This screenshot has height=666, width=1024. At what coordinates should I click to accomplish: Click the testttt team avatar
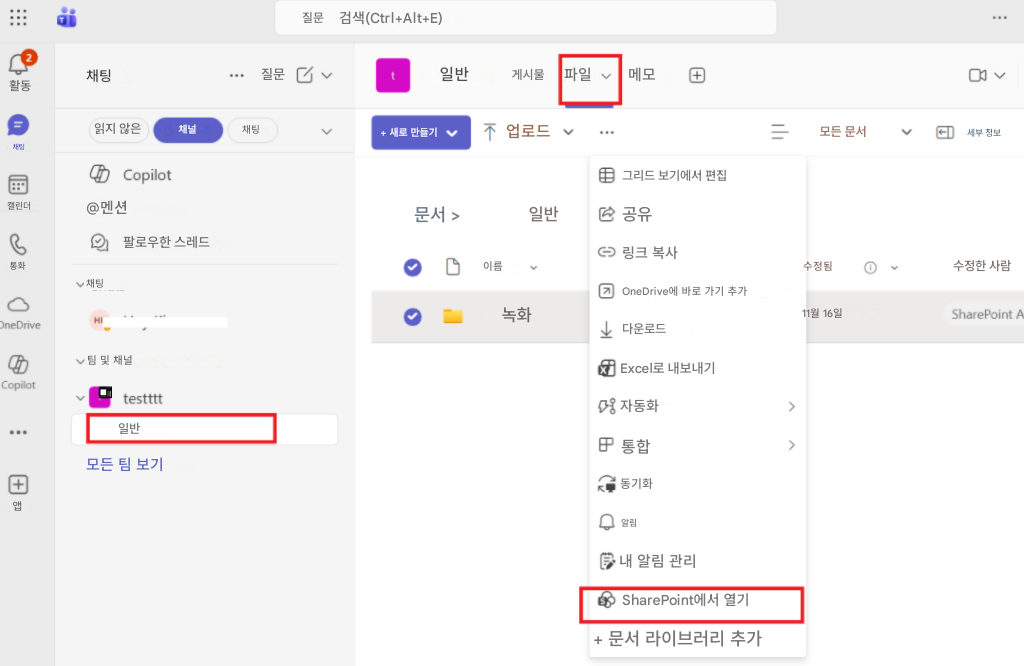(x=100, y=397)
